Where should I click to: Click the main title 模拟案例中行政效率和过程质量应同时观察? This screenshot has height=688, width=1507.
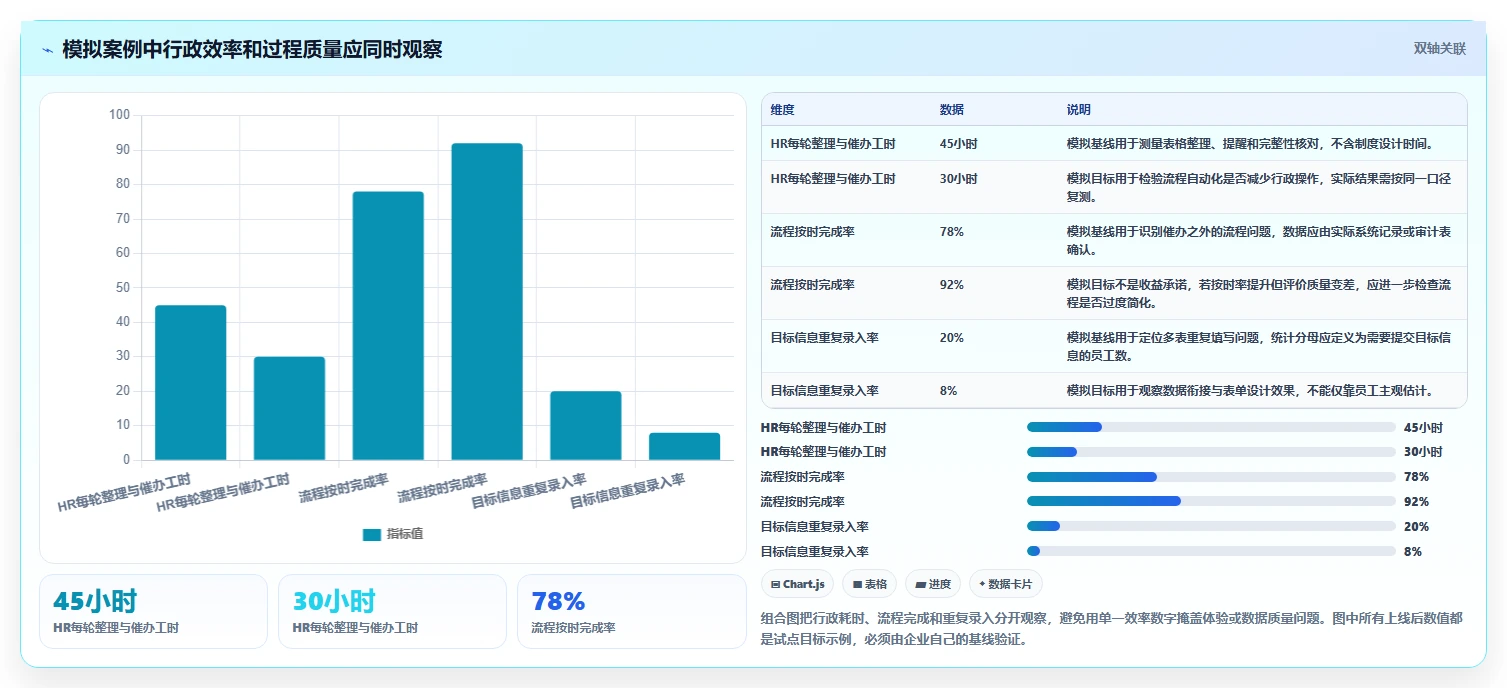coord(252,50)
